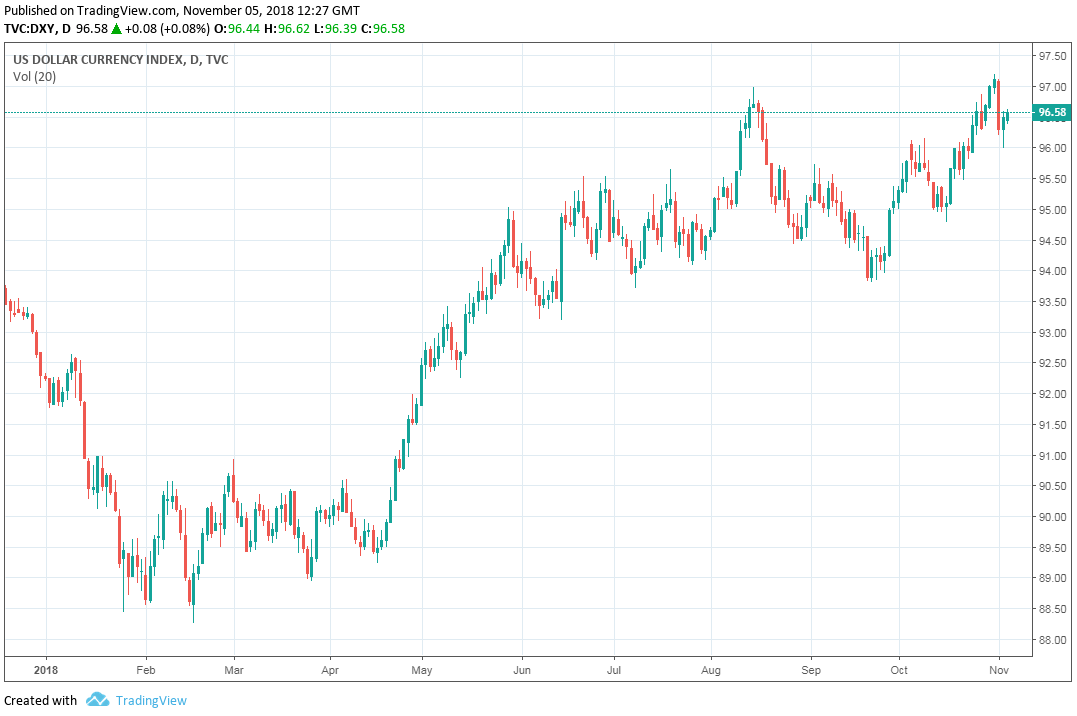1077x716 pixels.
Task: Click the 97.50 price axis label
Action: (x=1052, y=56)
